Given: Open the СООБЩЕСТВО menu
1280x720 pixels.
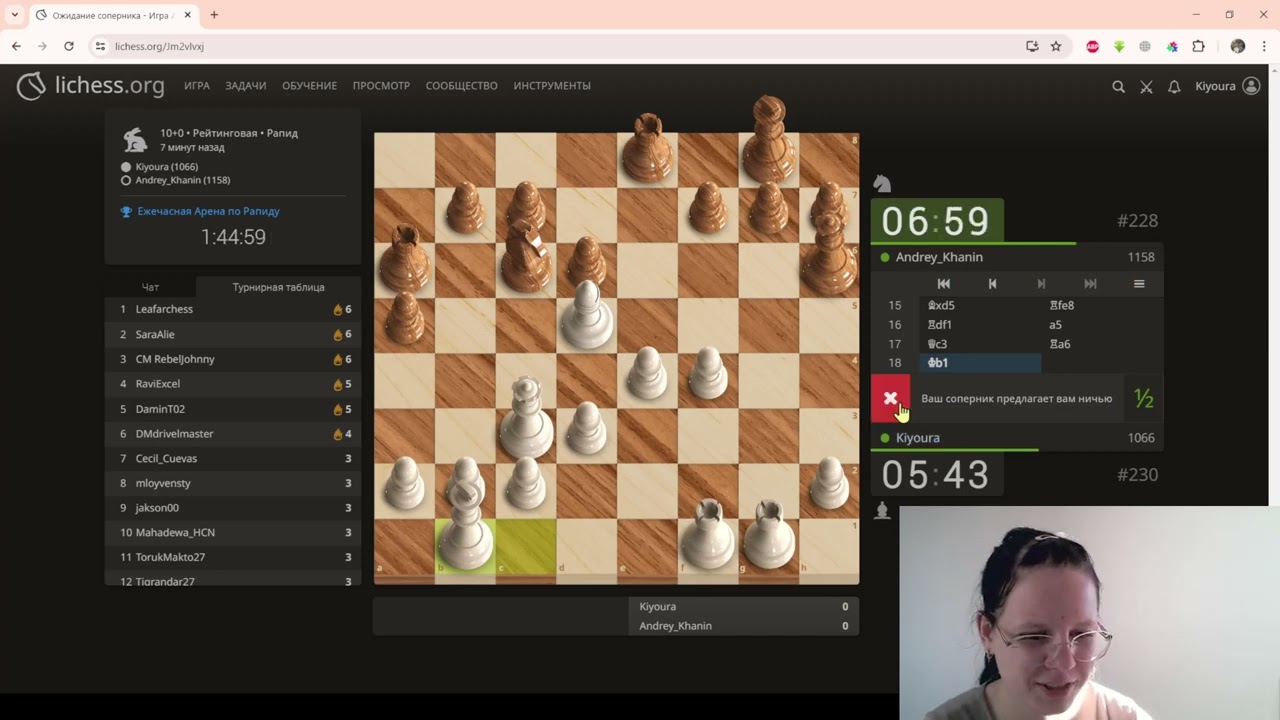Looking at the screenshot, I should pos(462,86).
